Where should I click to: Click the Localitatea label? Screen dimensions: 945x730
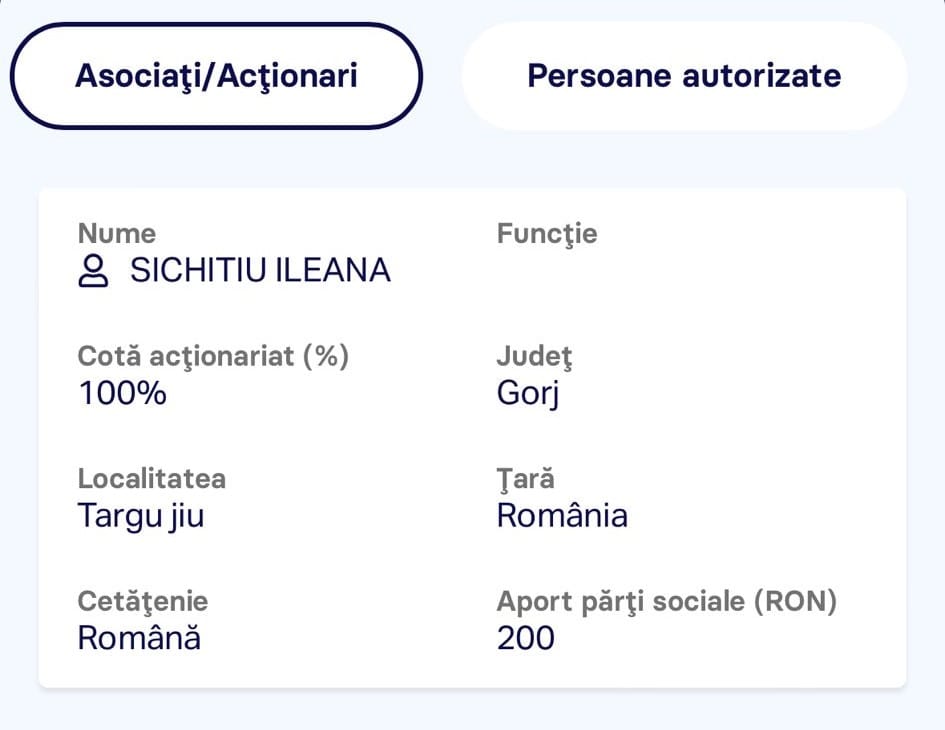pyautogui.click(x=152, y=479)
